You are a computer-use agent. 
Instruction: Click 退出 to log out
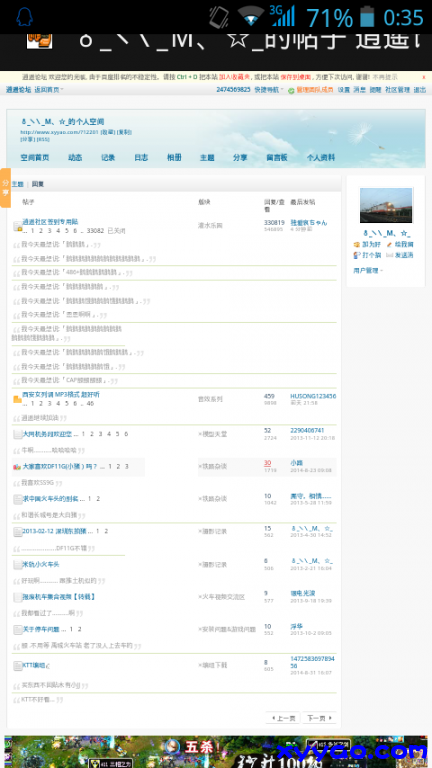tap(419, 90)
